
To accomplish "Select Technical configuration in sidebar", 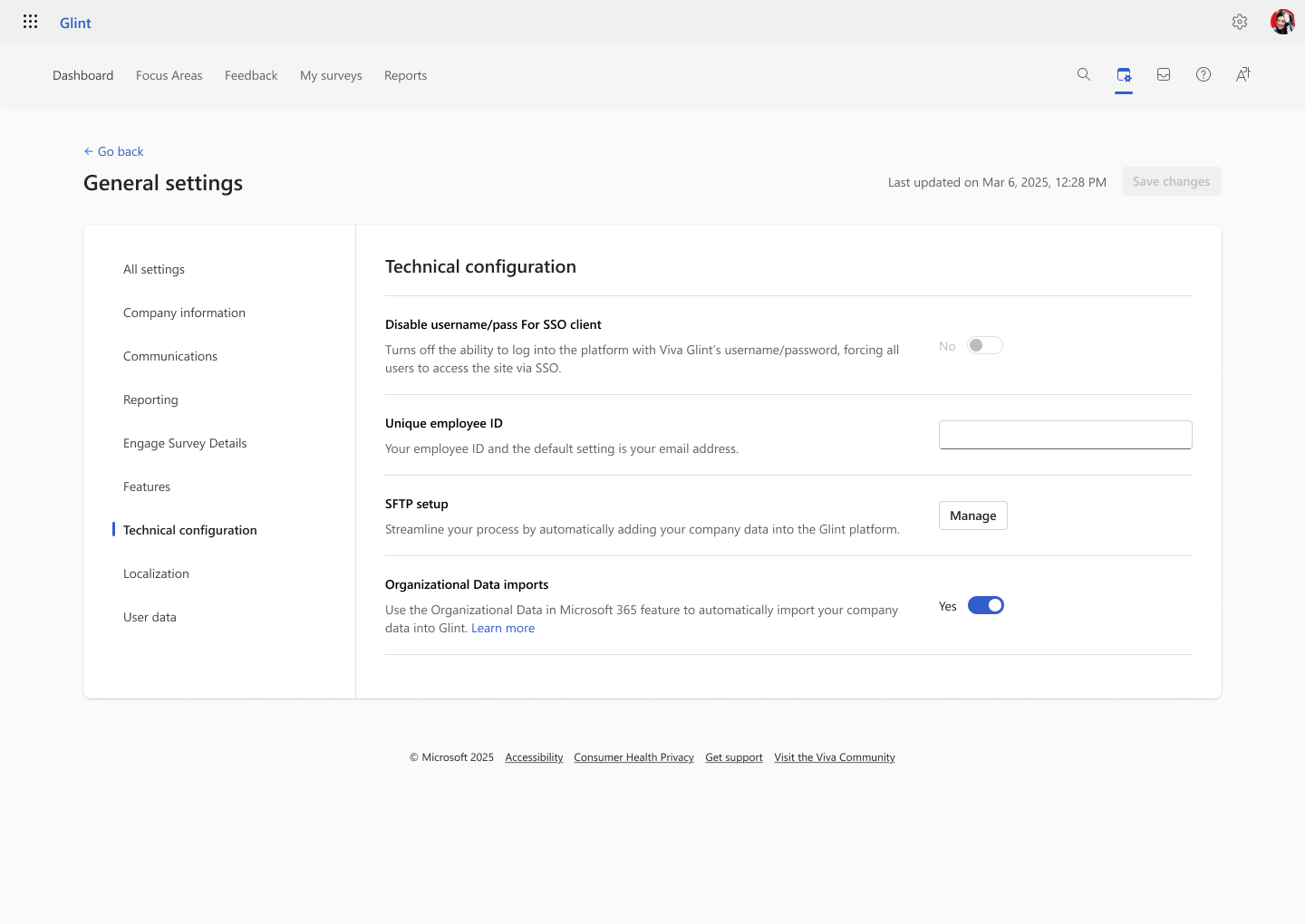I will pyautogui.click(x=190, y=530).
